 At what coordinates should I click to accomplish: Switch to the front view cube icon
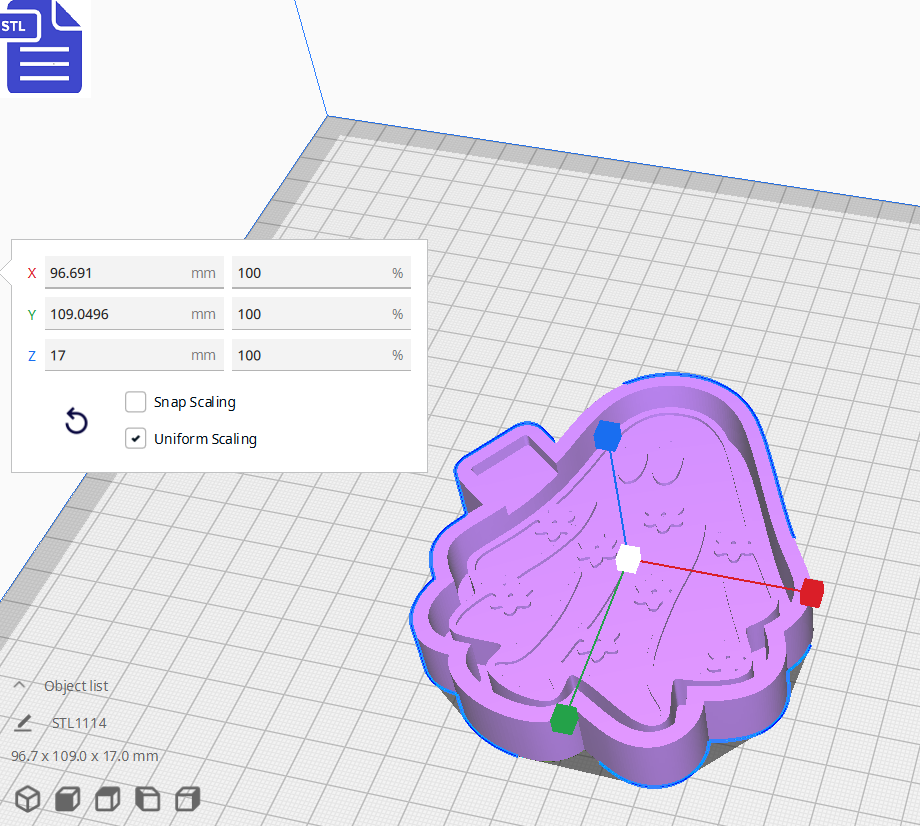[67, 799]
